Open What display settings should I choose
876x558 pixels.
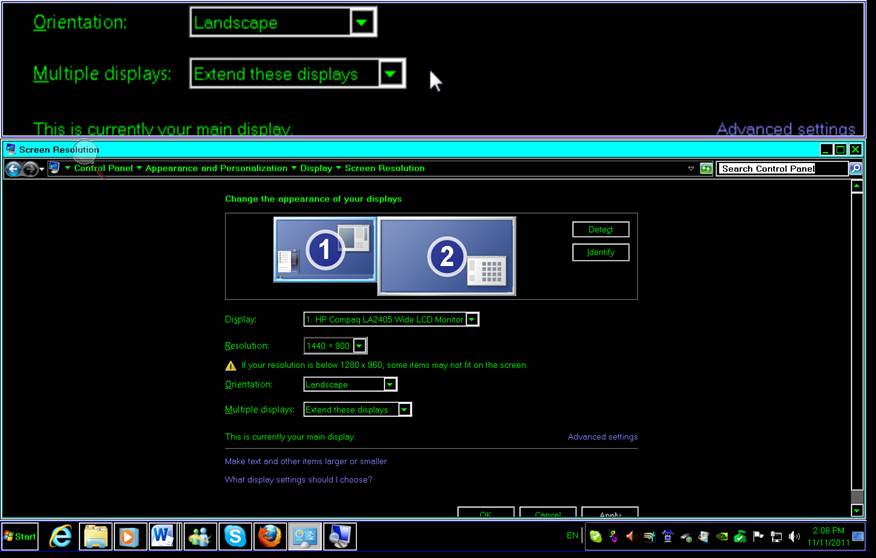298,480
